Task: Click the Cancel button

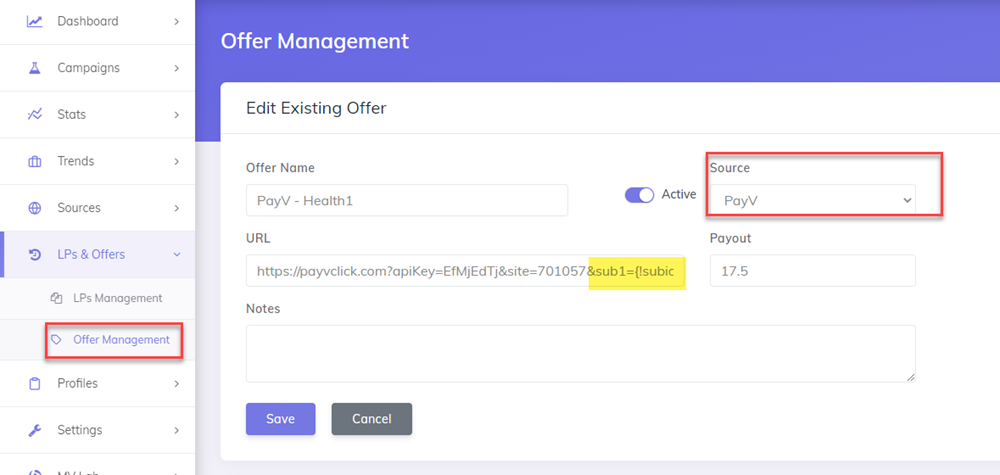Action: (372, 419)
